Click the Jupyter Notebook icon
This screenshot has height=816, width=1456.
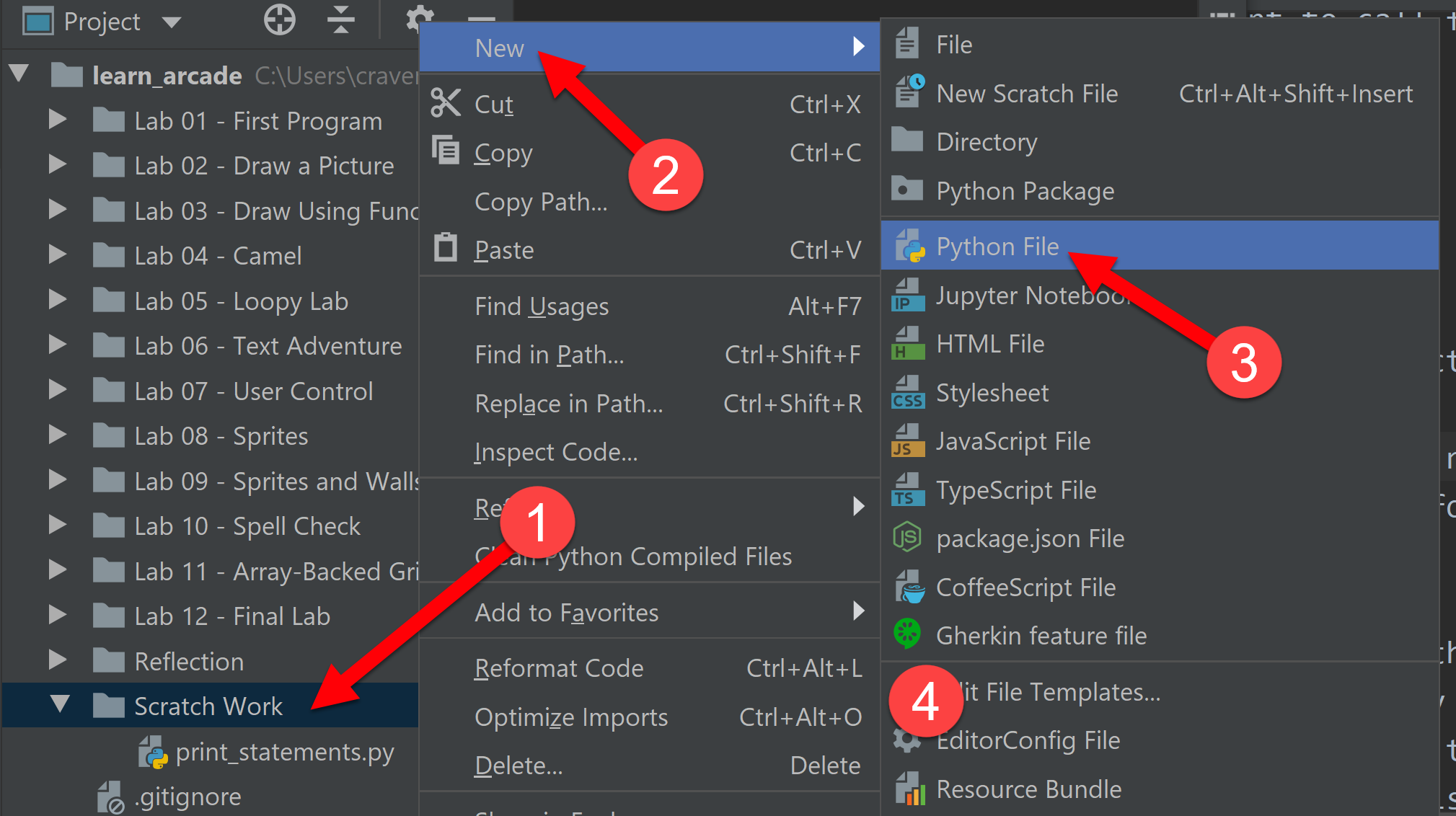(x=908, y=295)
